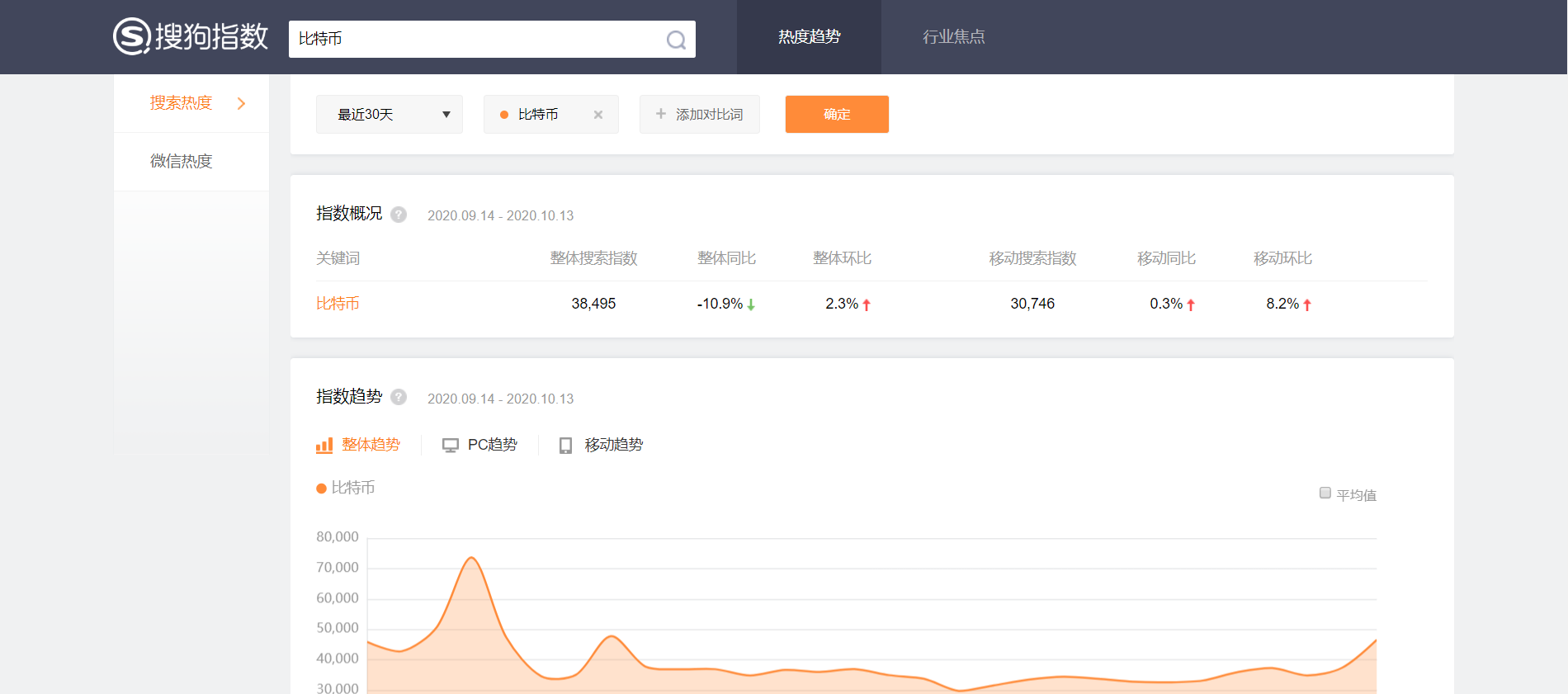Open 微信热度 in the sidebar

181,161
